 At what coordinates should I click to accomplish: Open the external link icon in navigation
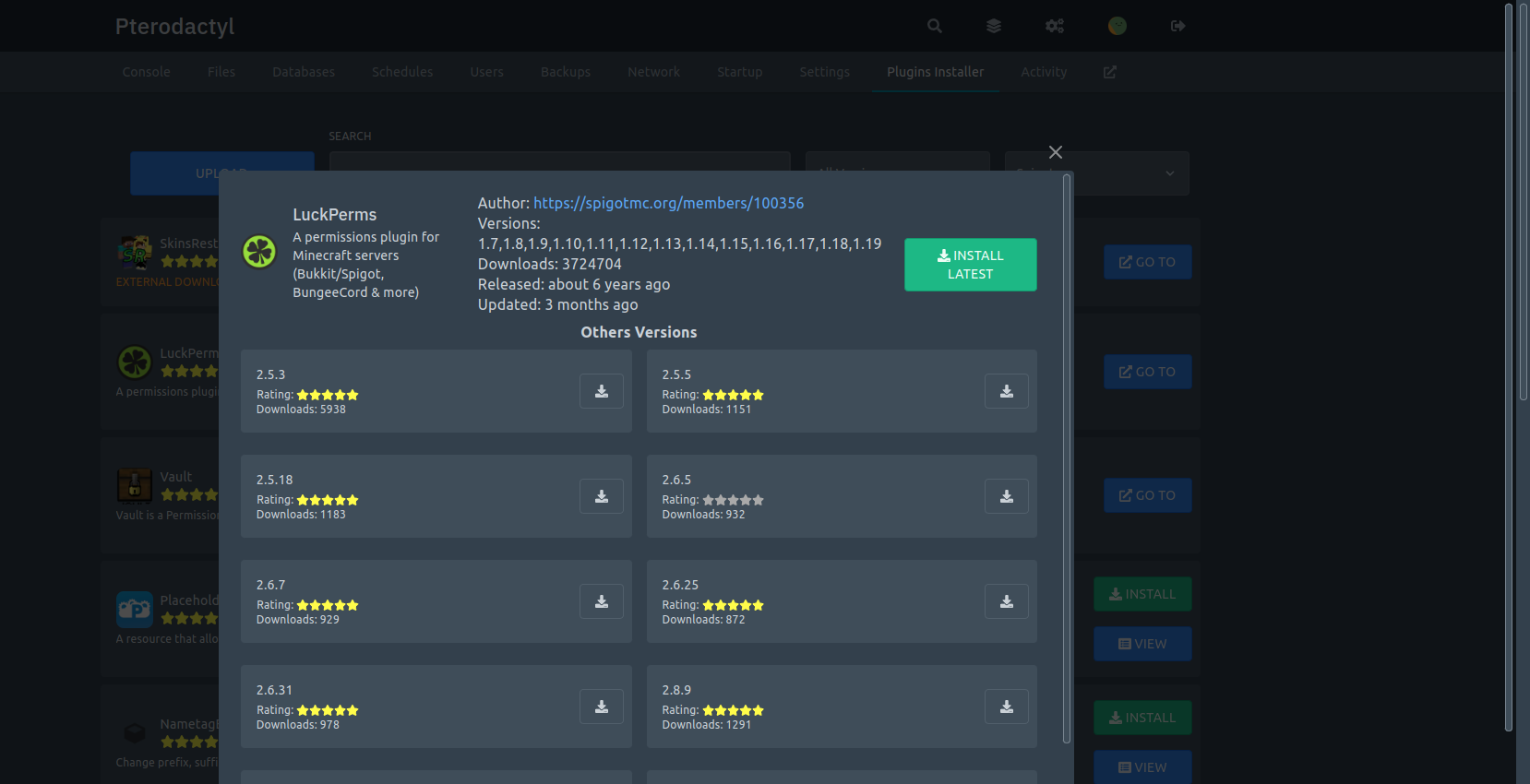[1110, 72]
